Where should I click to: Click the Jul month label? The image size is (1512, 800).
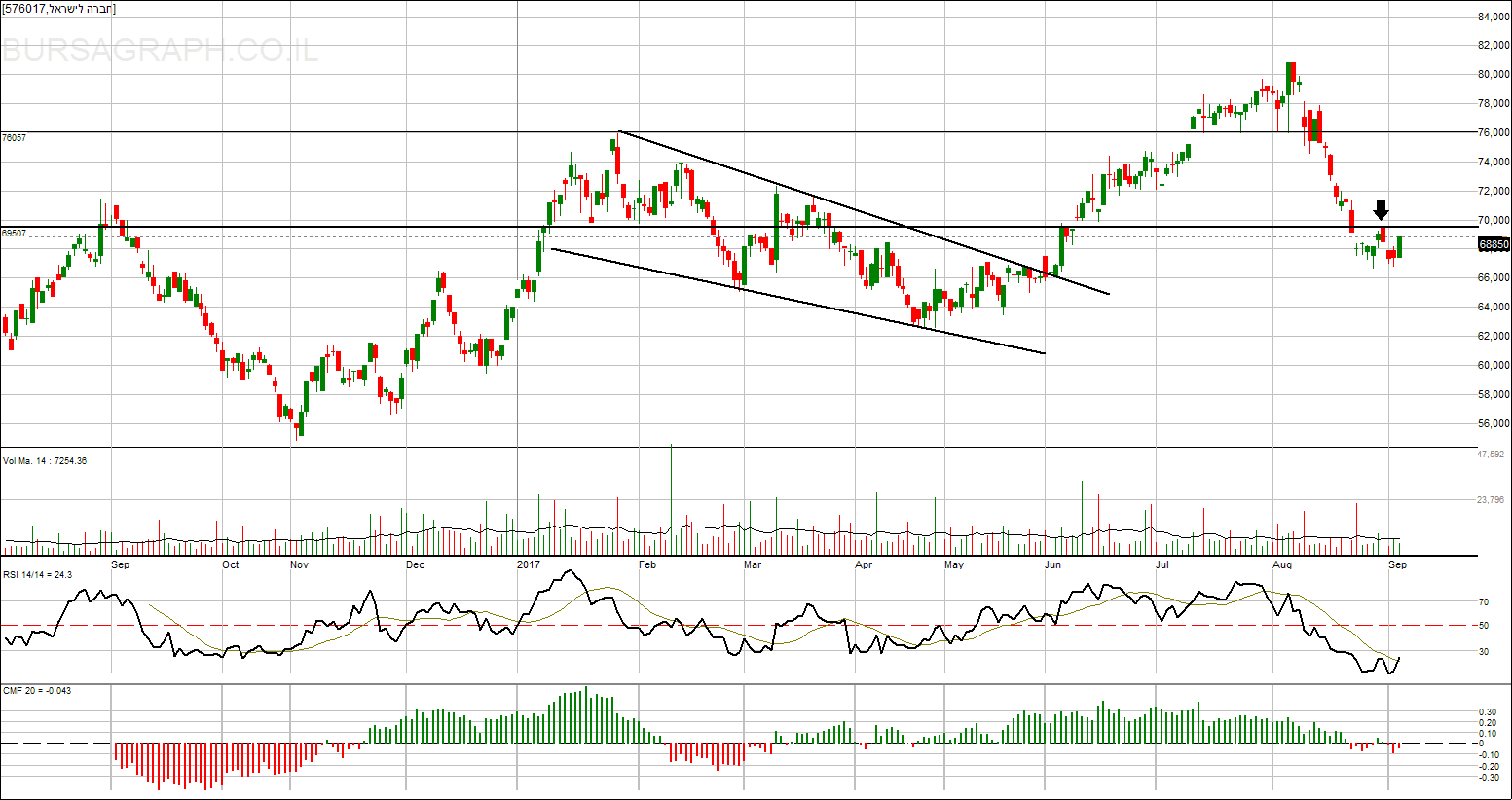(1162, 564)
